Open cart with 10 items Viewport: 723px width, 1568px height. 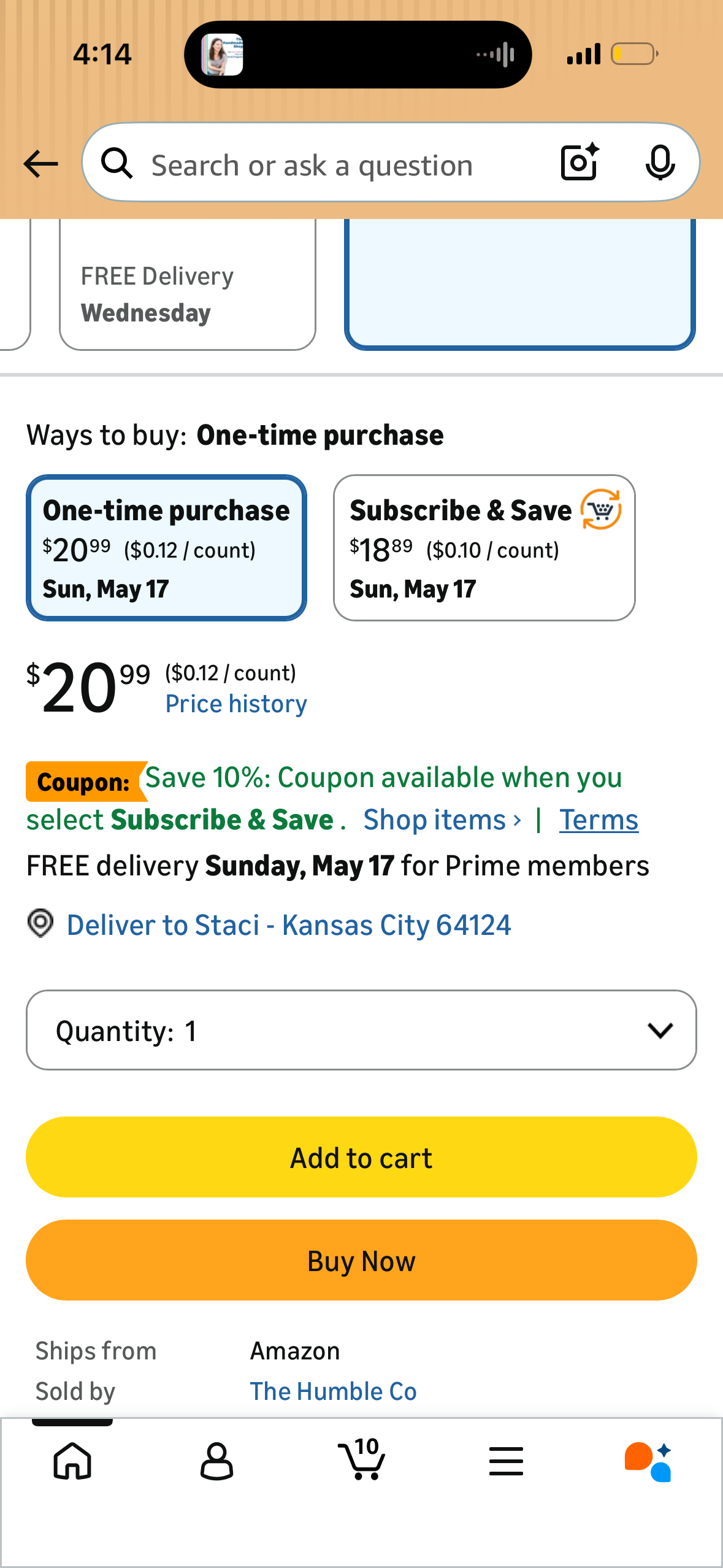click(x=362, y=1458)
